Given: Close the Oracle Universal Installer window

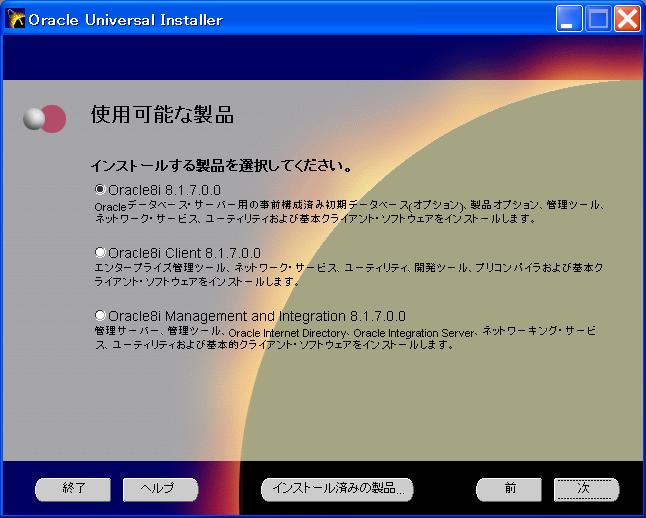Looking at the screenshot, I should 627,19.
